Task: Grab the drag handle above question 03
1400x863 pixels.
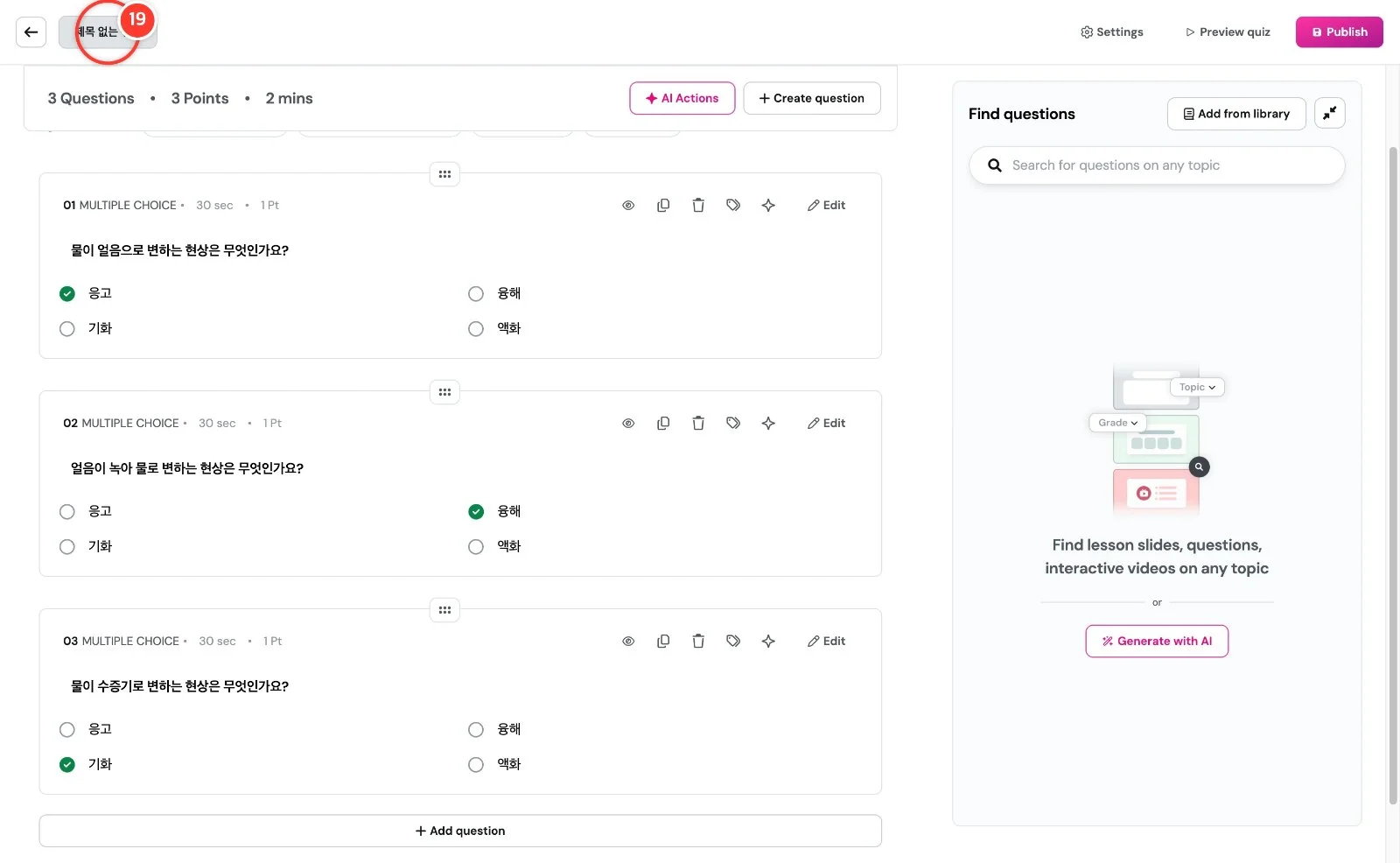Action: click(444, 610)
